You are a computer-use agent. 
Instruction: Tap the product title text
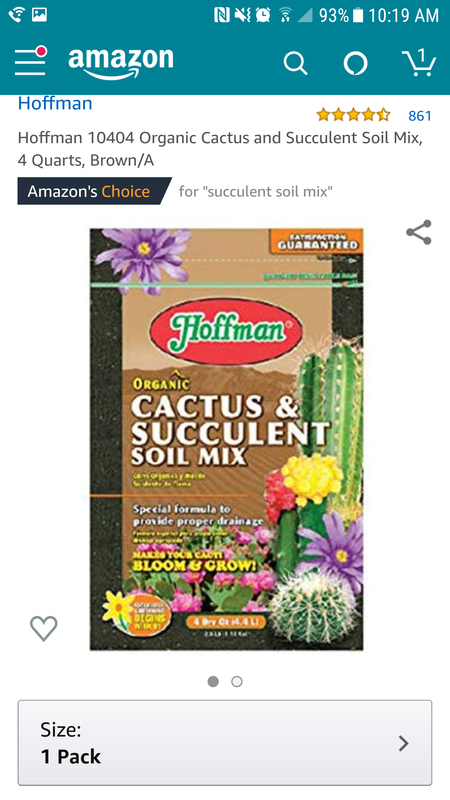click(x=220, y=149)
